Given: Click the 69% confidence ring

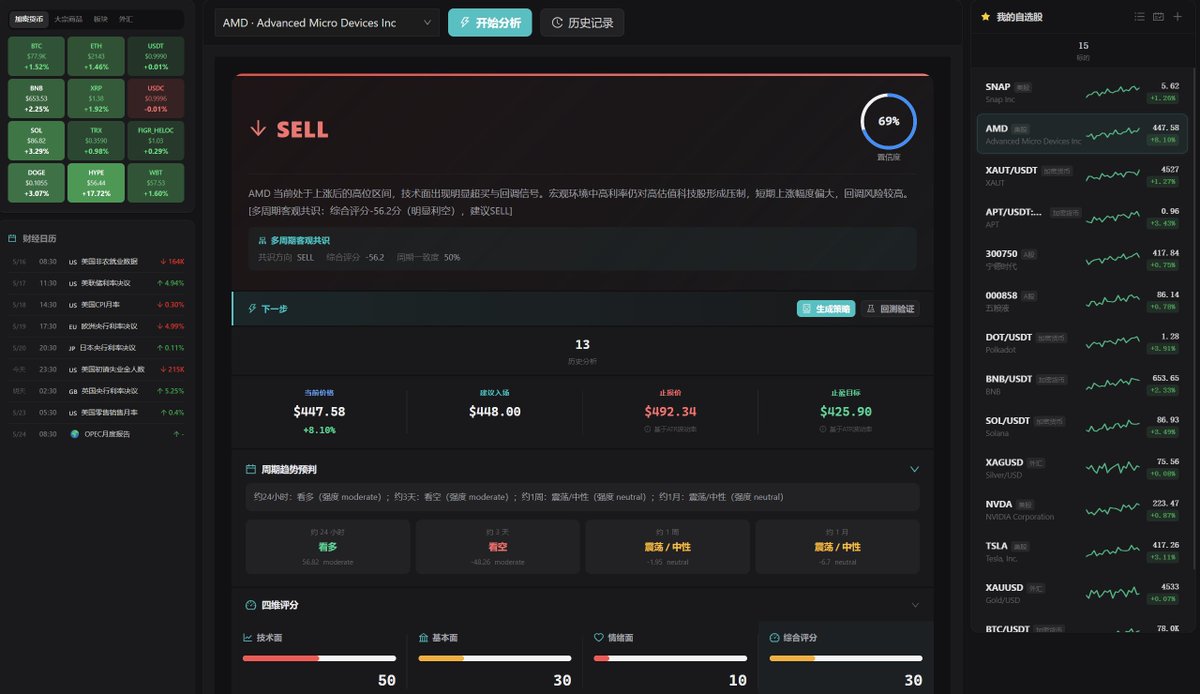Looking at the screenshot, I should tap(888, 121).
